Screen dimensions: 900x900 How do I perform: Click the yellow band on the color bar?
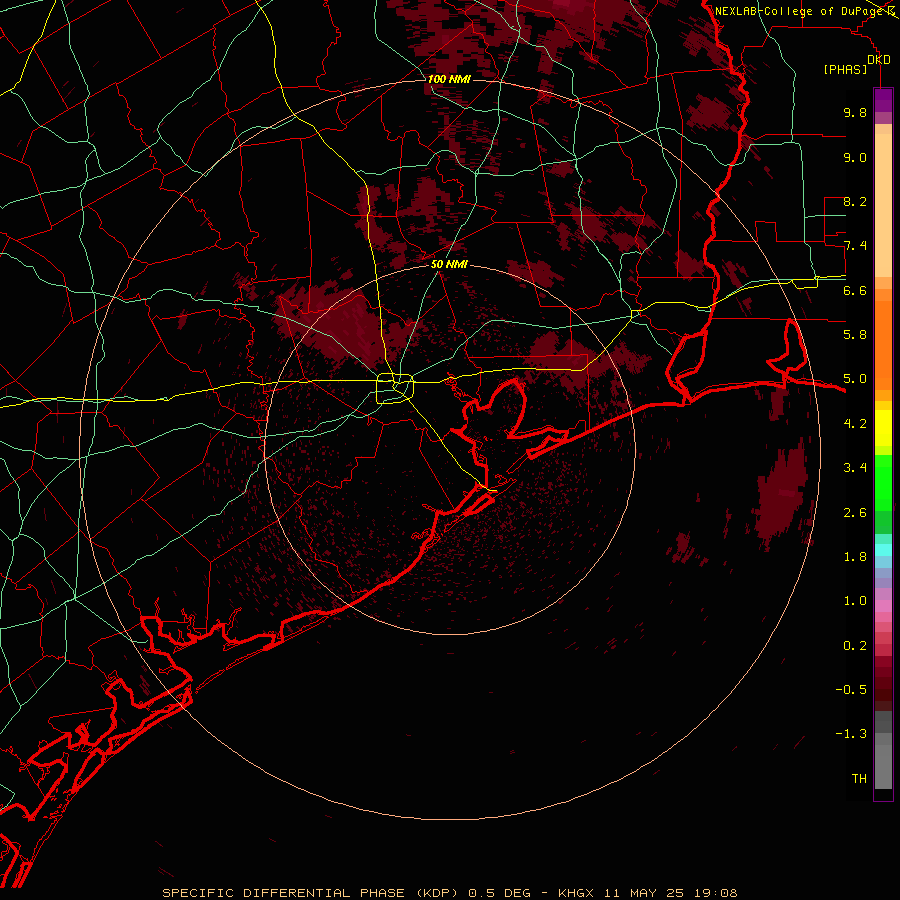pos(883,428)
